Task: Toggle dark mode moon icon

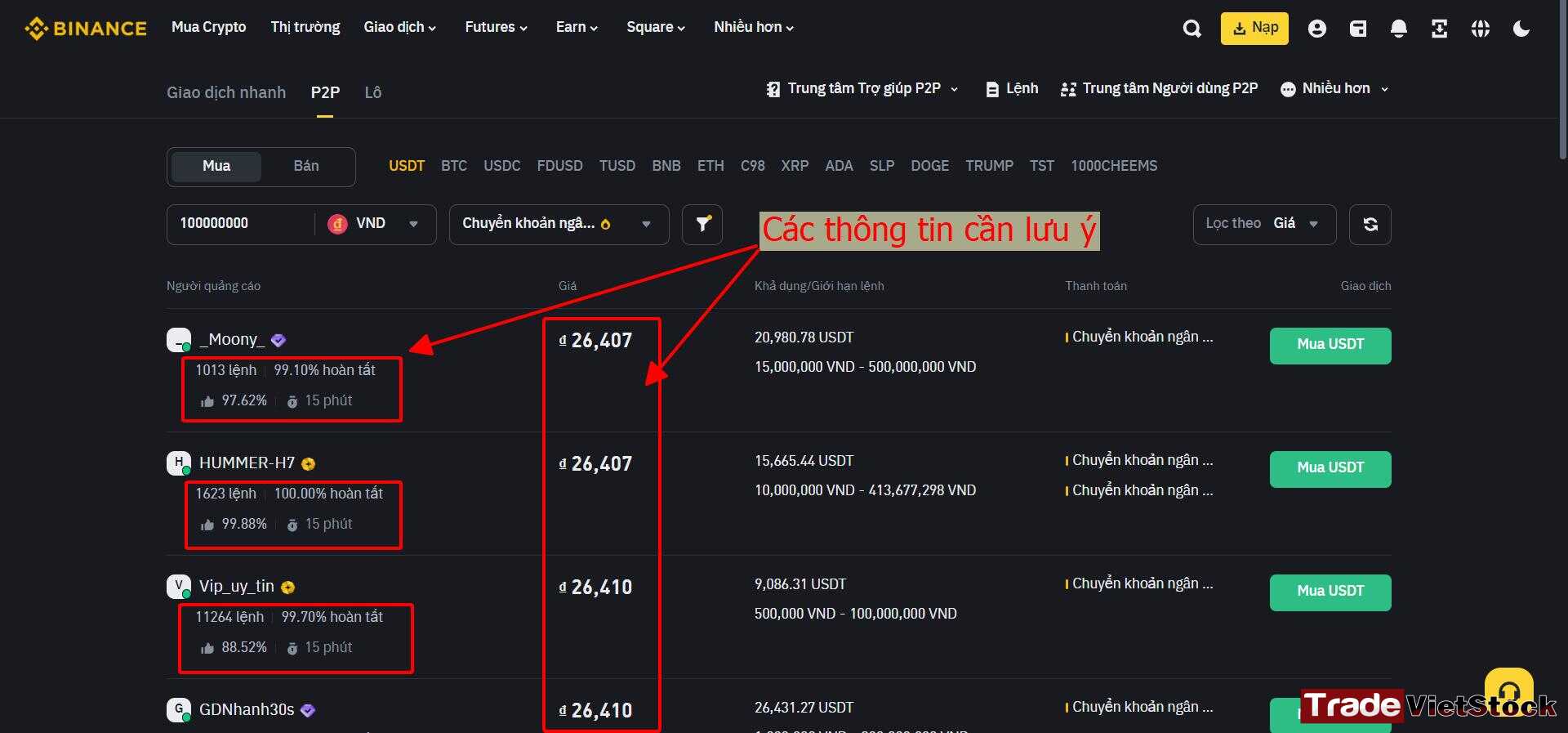Action: tap(1521, 29)
